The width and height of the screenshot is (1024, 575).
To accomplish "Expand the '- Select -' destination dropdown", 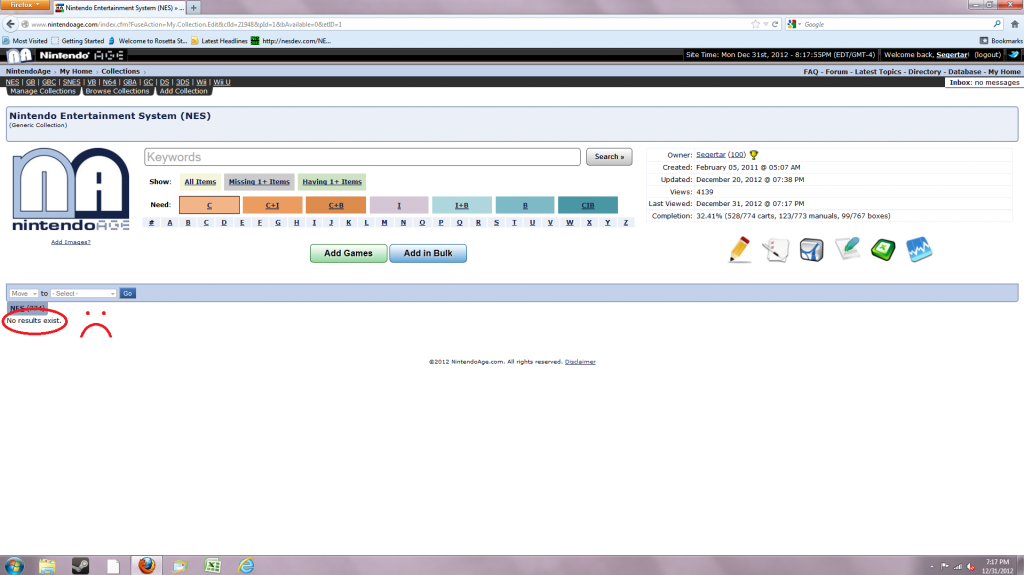I will click(84, 293).
